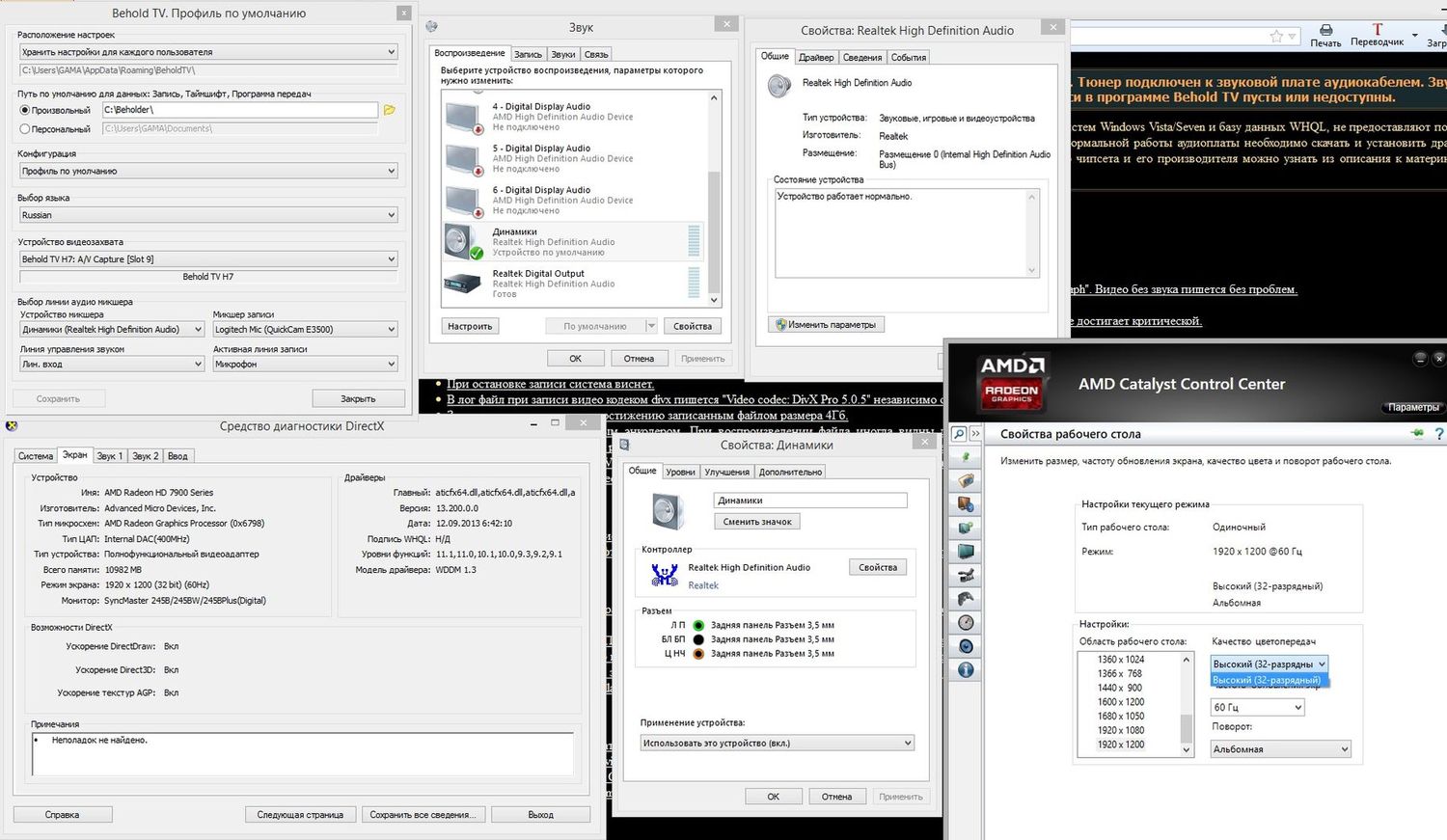Open the Russian language dropdown

tap(208, 215)
